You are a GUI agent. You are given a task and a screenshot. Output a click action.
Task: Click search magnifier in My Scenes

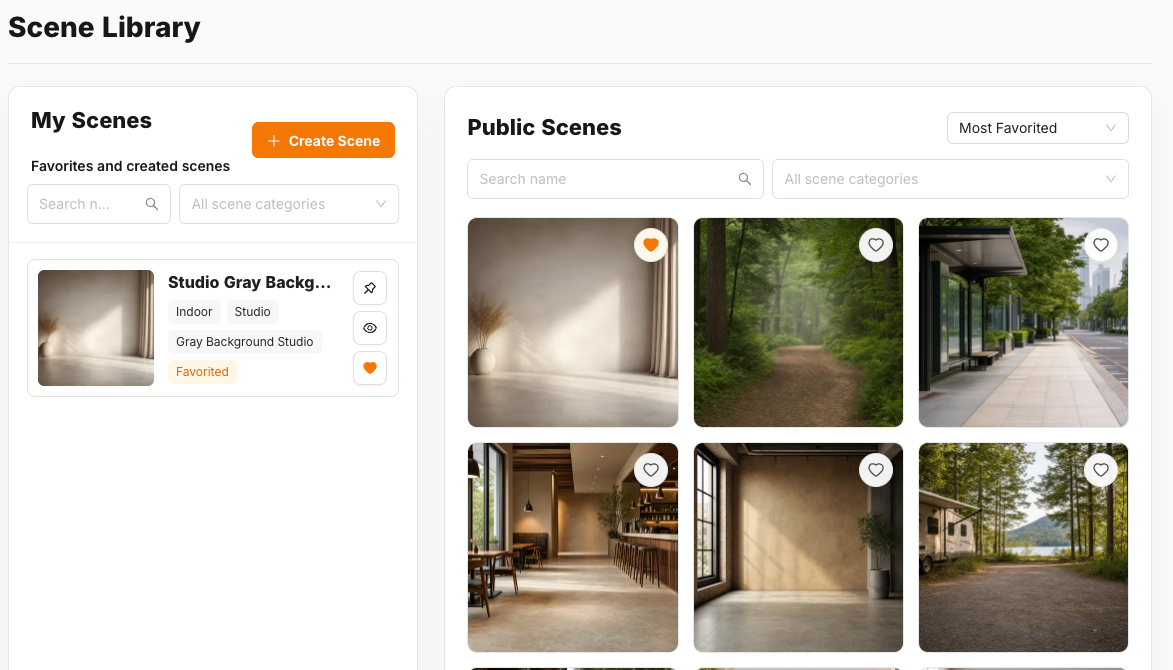152,204
